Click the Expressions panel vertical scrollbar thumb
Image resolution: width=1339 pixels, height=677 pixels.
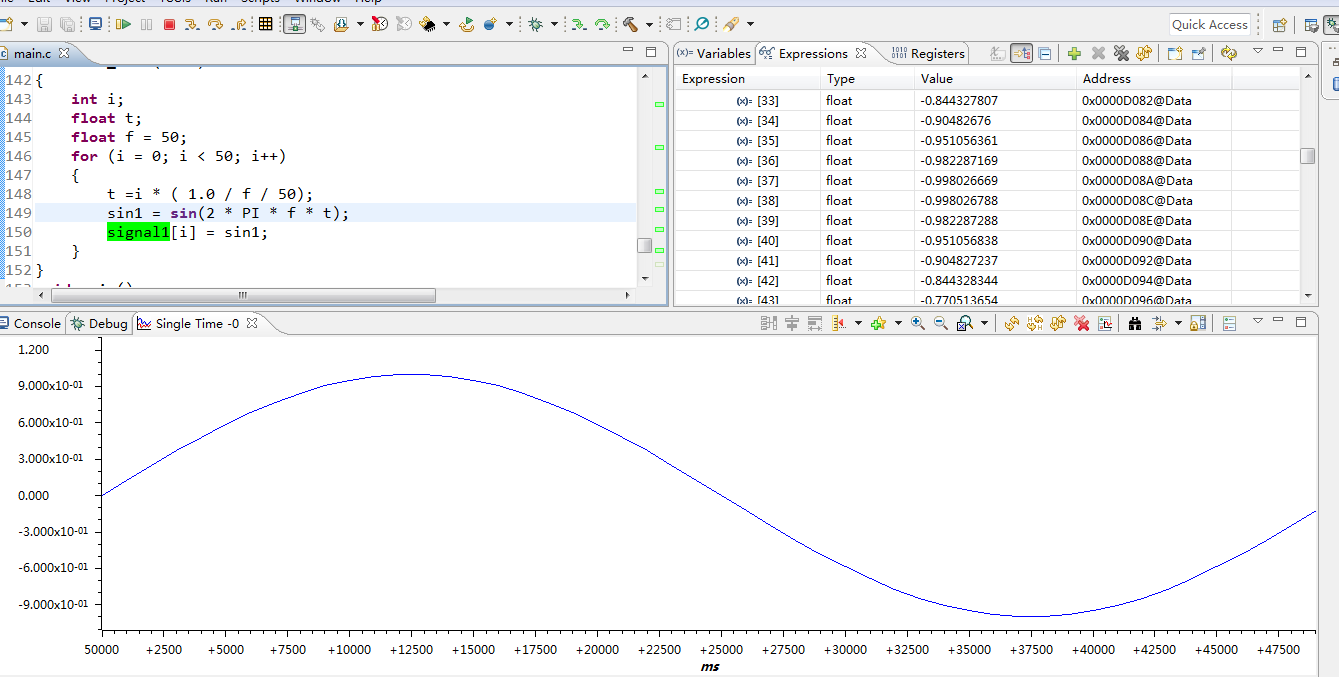(x=1308, y=156)
